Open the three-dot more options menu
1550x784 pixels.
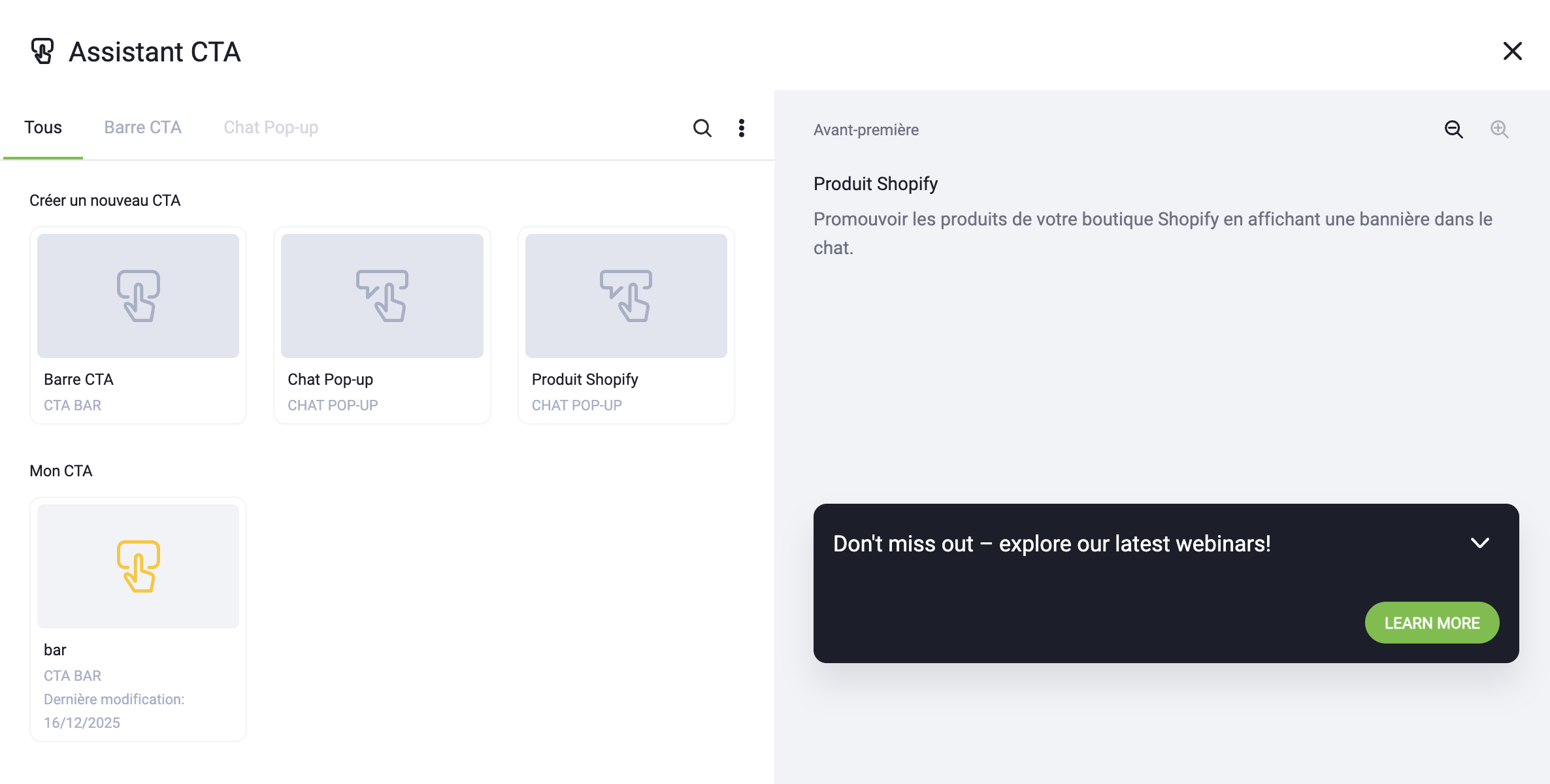click(x=741, y=128)
